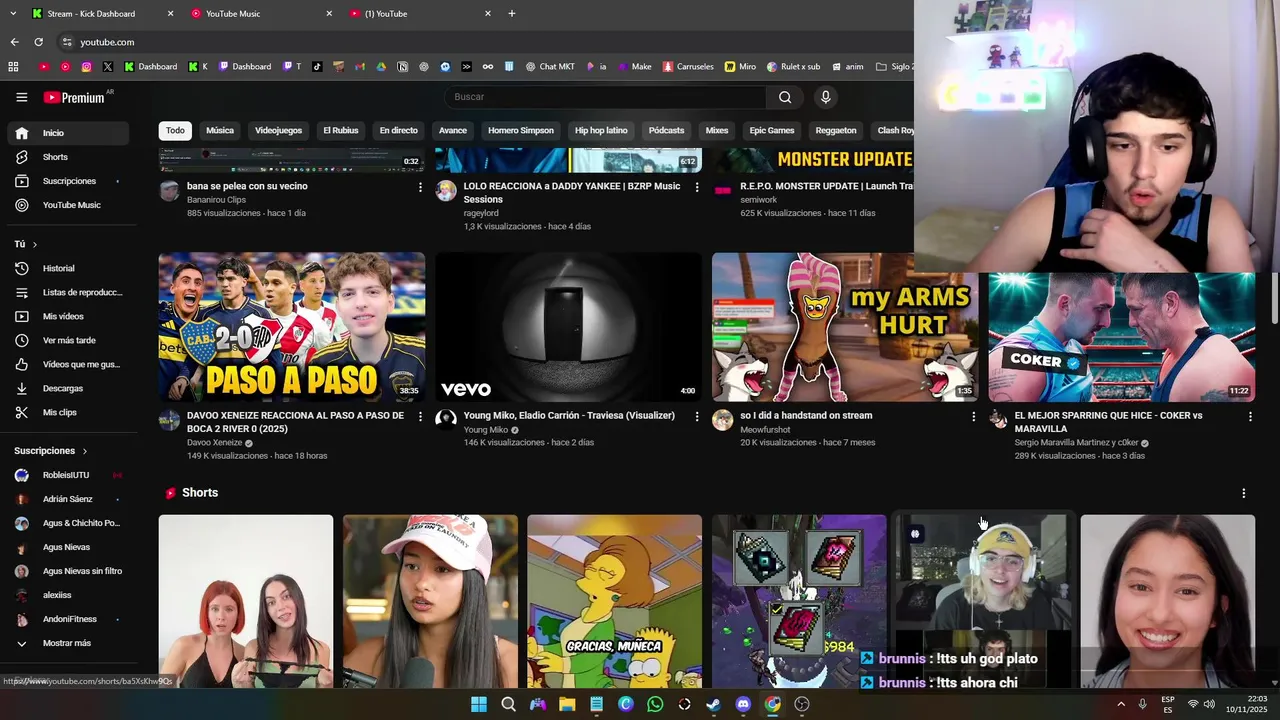Image resolution: width=1280 pixels, height=720 pixels.
Task: Switch to YouTube Music browser tab
Action: pyautogui.click(x=262, y=14)
